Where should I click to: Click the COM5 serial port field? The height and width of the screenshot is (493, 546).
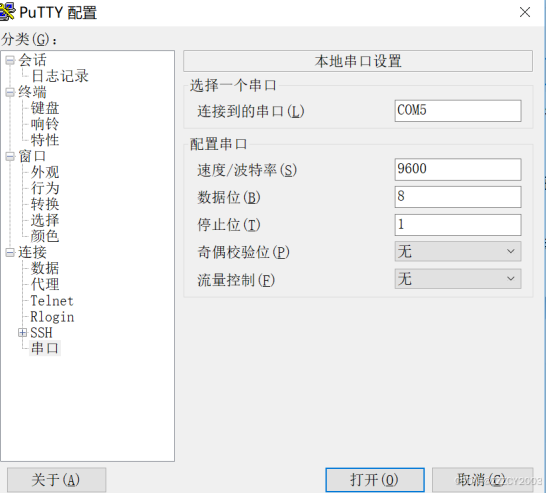click(458, 111)
